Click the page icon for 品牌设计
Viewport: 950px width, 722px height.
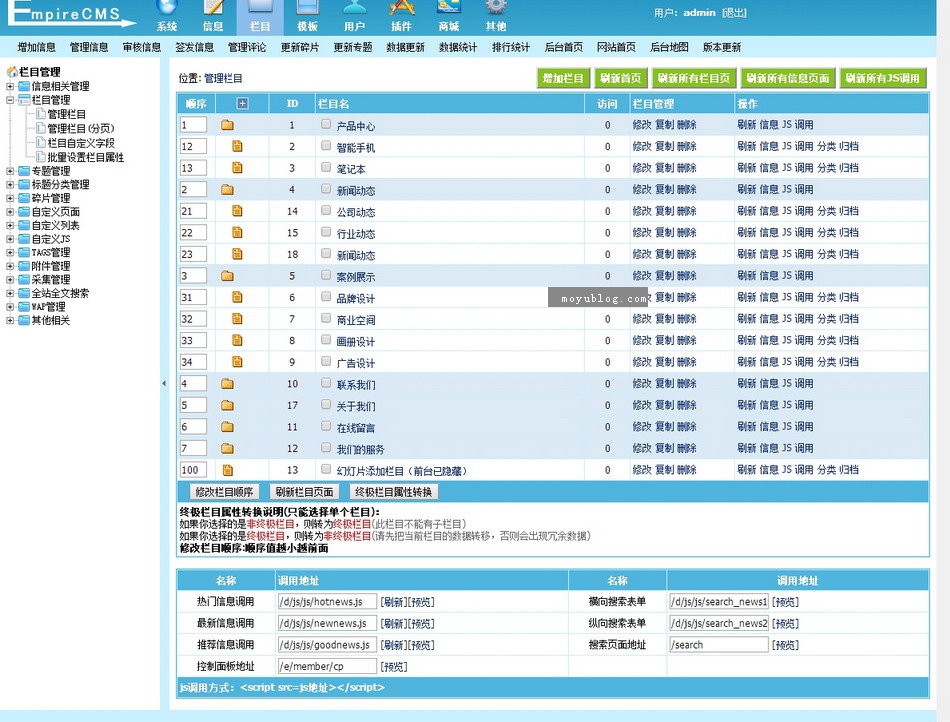click(x=238, y=297)
